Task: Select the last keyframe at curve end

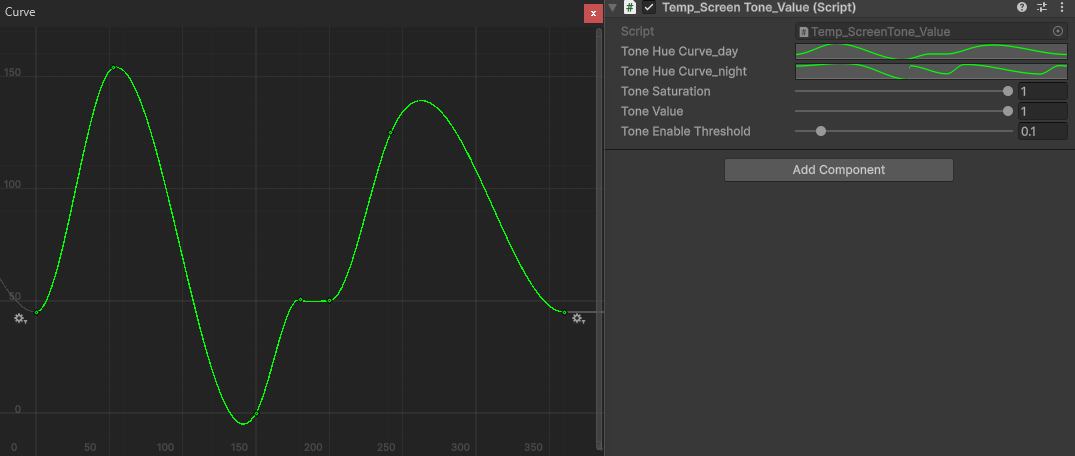Action: [564, 312]
